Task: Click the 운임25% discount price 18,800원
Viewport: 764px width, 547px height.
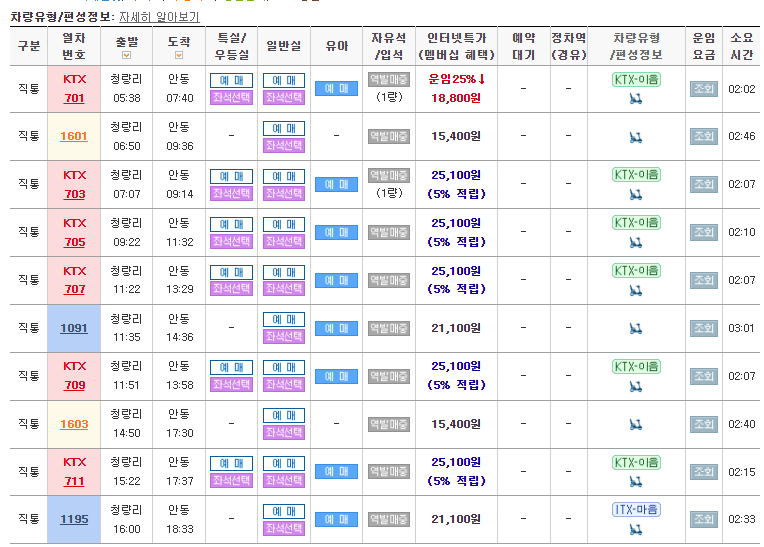Action: coord(456,98)
